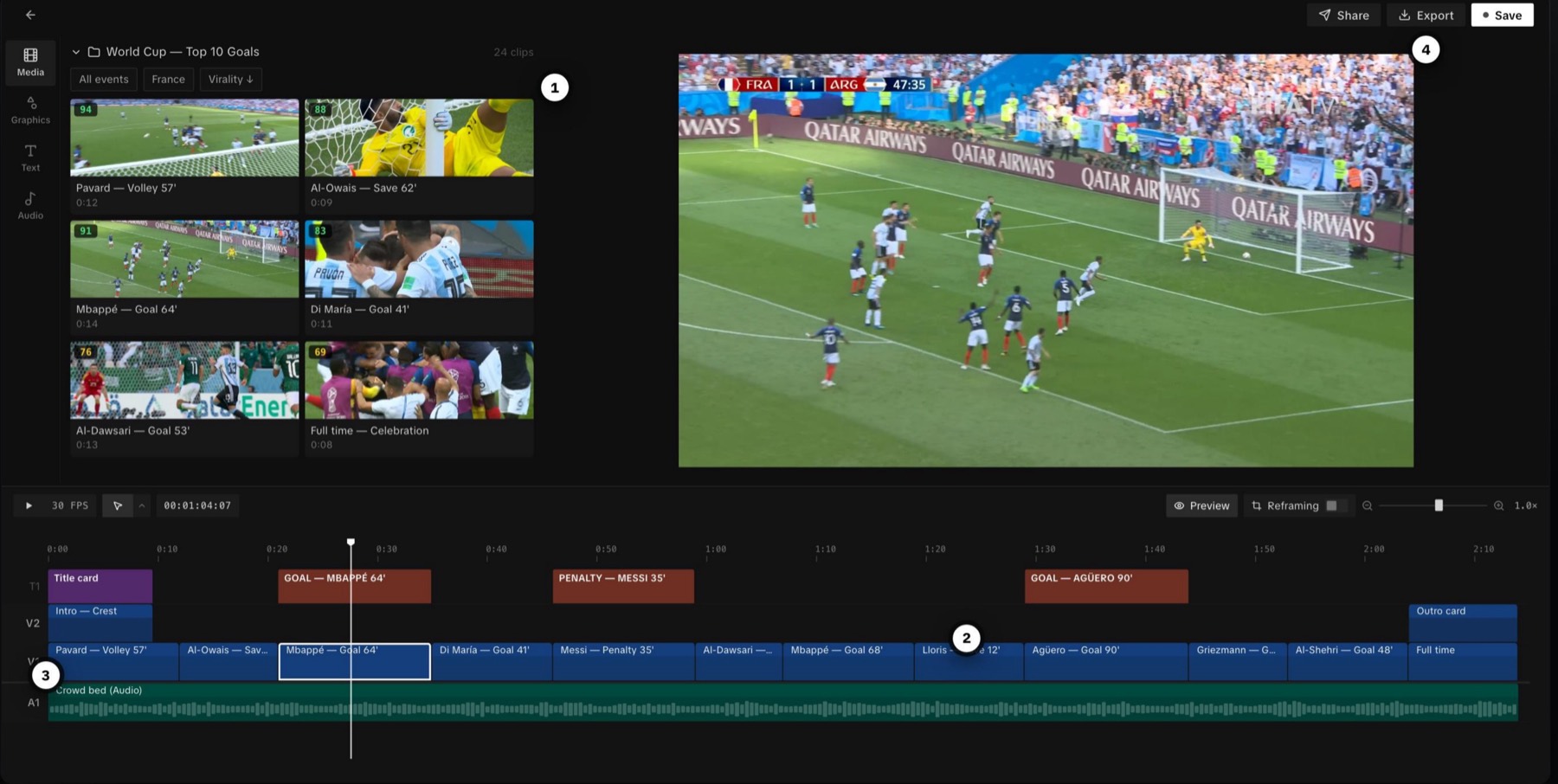Select the Full time — Celebration thumbnail
The image size is (1558, 784).
click(x=419, y=380)
